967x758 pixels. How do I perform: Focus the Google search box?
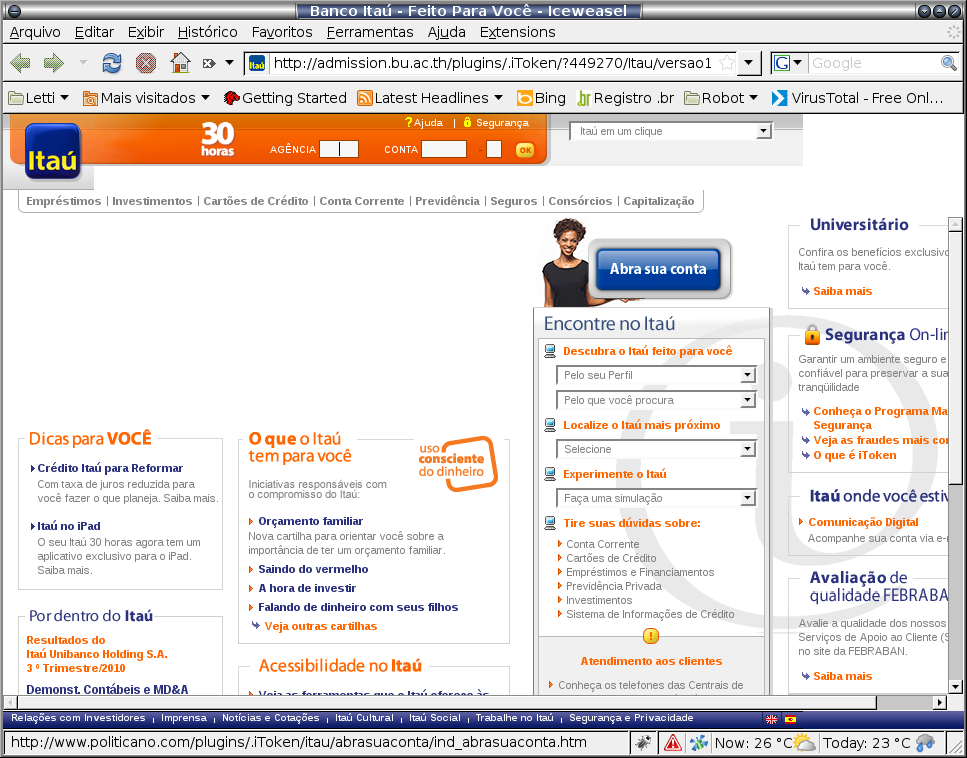874,63
